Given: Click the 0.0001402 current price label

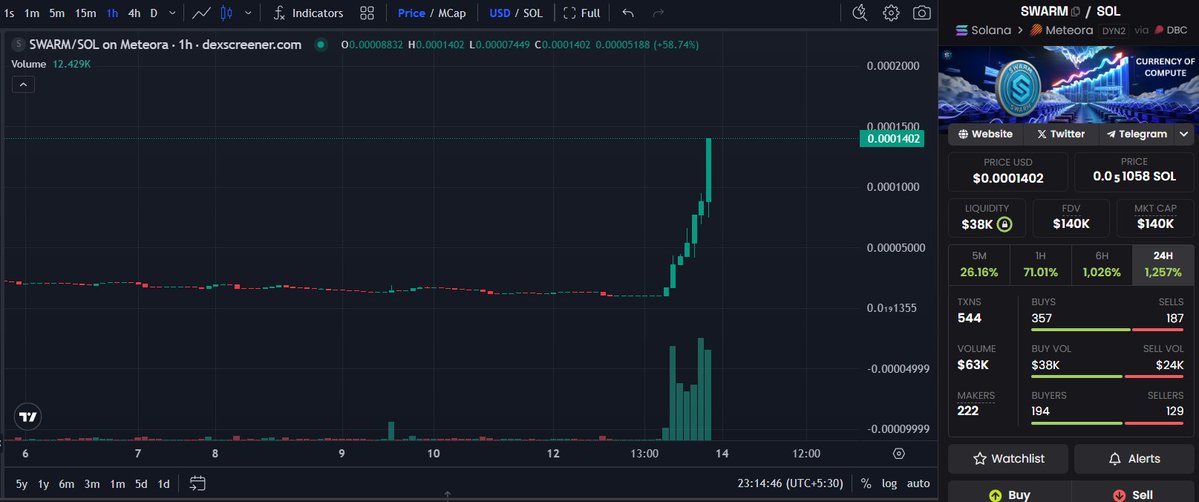Looking at the screenshot, I should [892, 139].
